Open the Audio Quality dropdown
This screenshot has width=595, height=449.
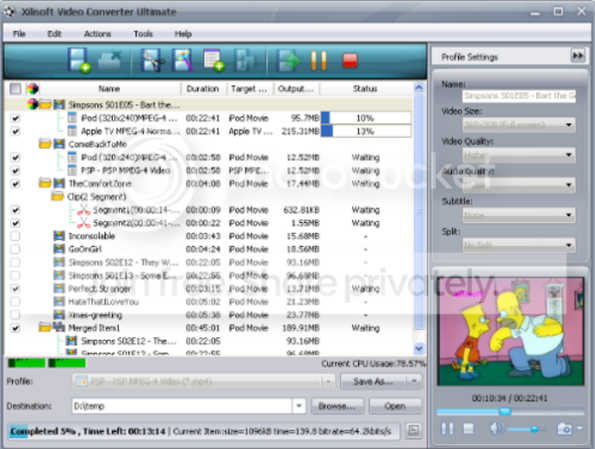click(519, 185)
